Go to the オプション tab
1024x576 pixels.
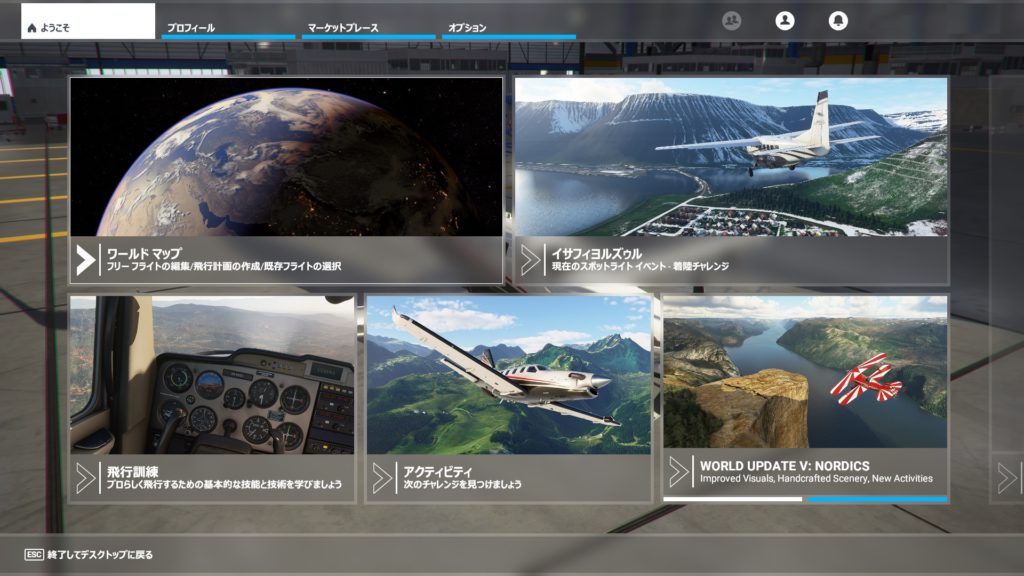click(x=509, y=27)
